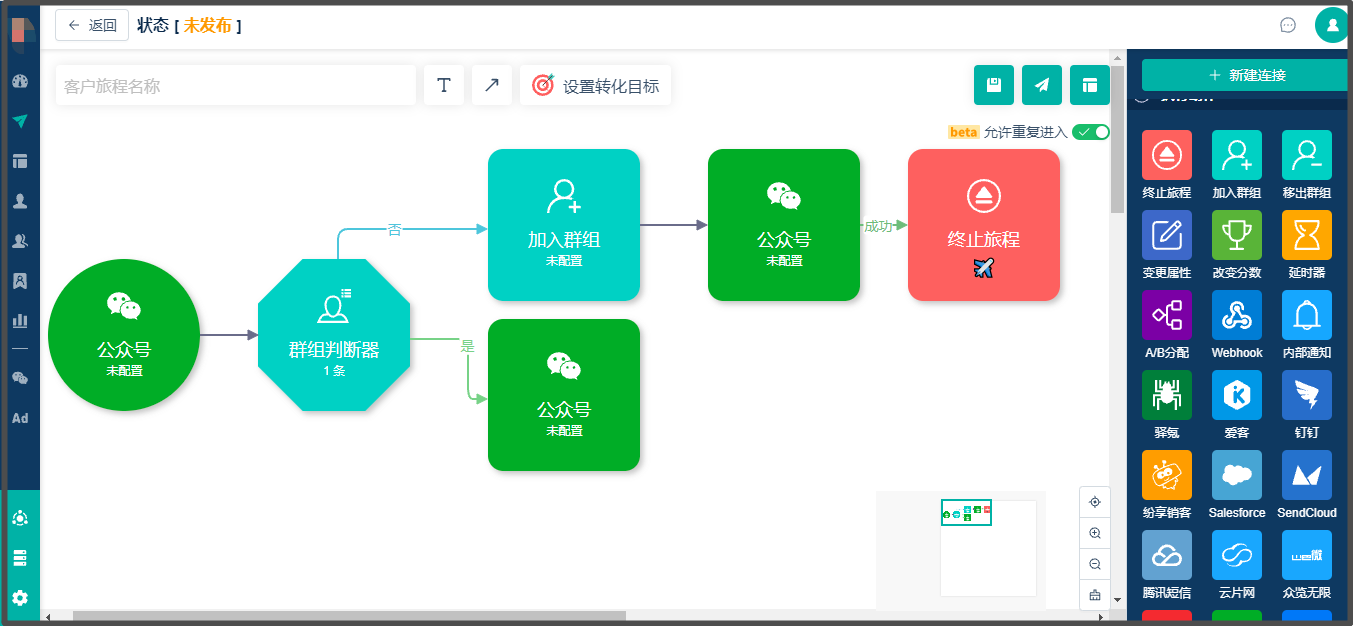Click the 未发布 status text
Image resolution: width=1353 pixels, height=626 pixels.
click(x=207, y=25)
